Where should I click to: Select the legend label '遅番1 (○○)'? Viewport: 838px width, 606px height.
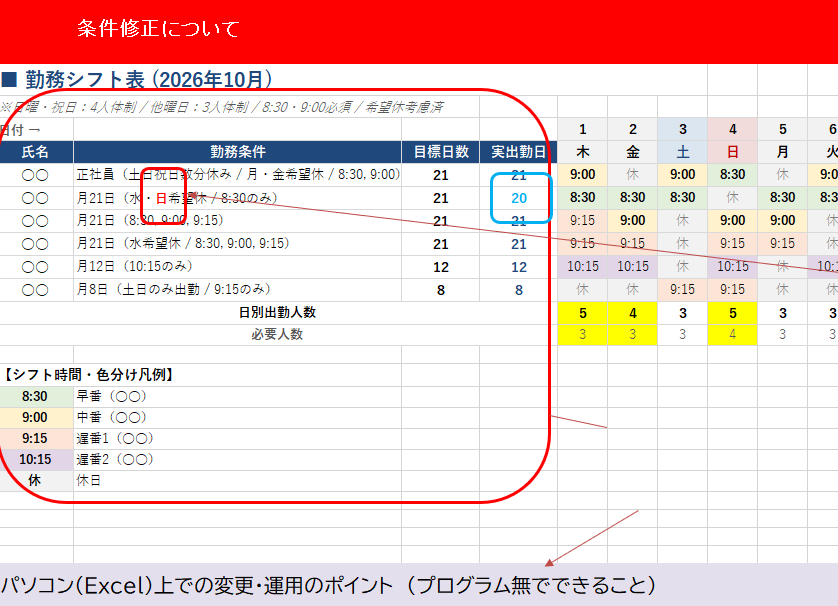pos(115,439)
